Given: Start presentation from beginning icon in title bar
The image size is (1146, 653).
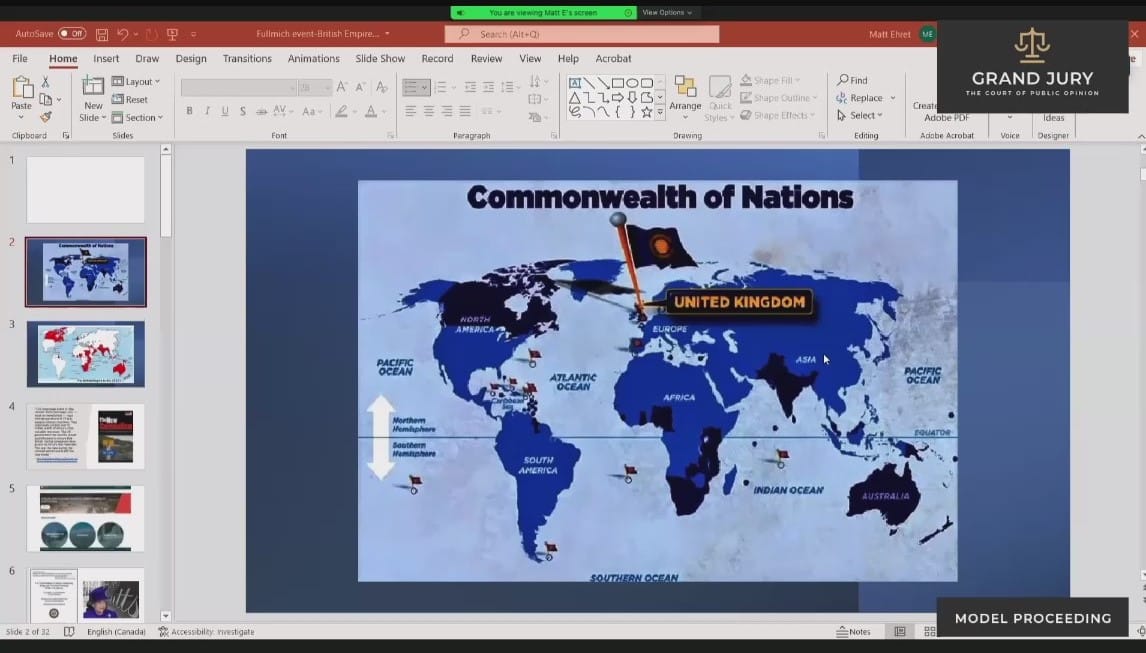Looking at the screenshot, I should click(172, 34).
